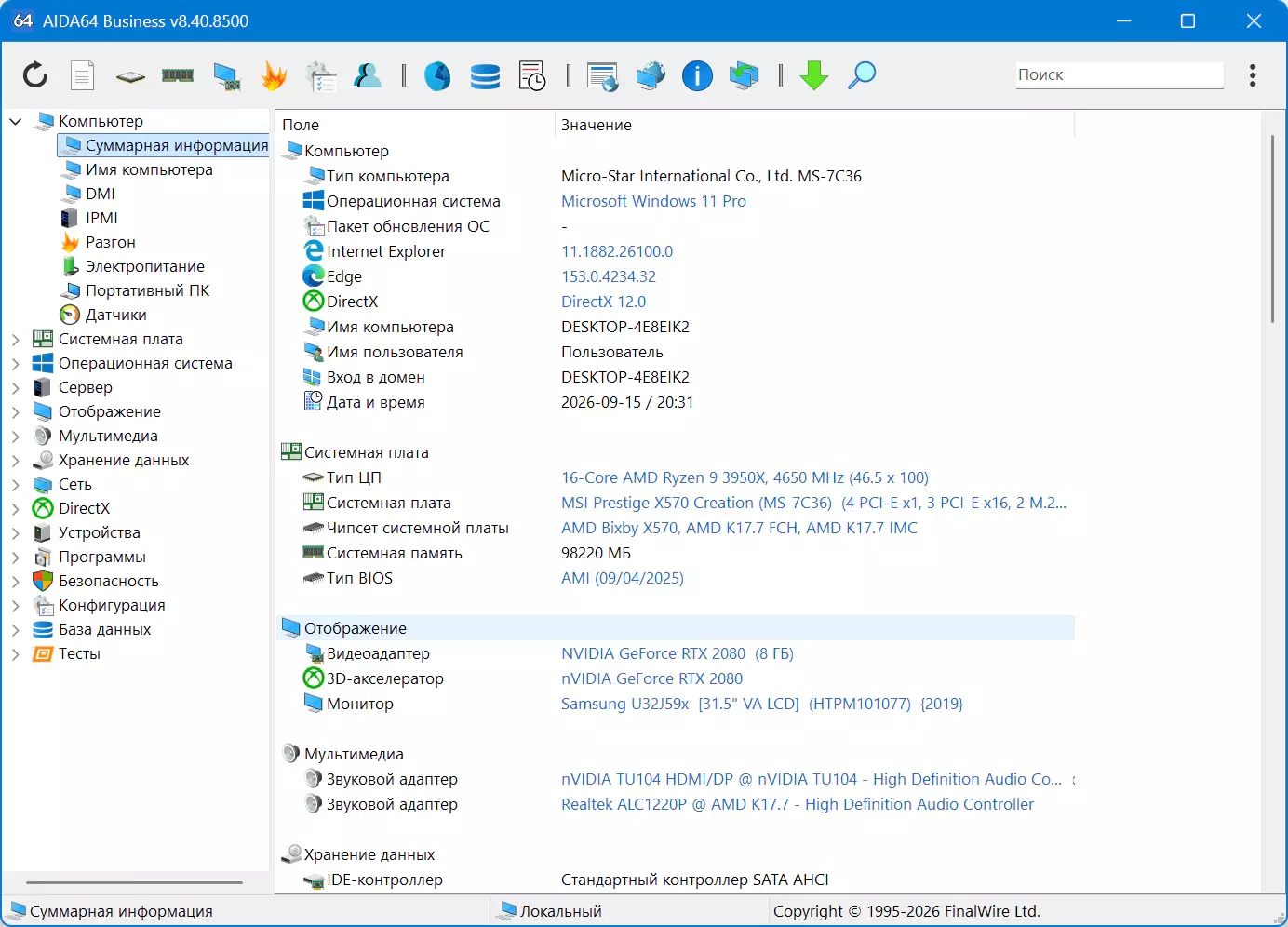
Task: Expand the Хранение данных node in left tree
Action: (x=15, y=460)
